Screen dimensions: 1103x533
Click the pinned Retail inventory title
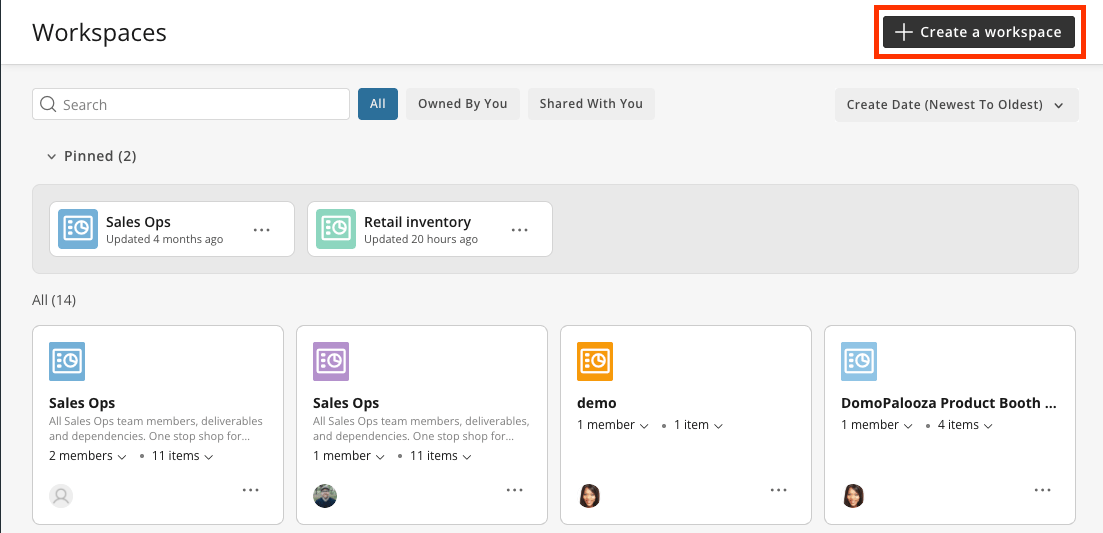pyautogui.click(x=417, y=222)
